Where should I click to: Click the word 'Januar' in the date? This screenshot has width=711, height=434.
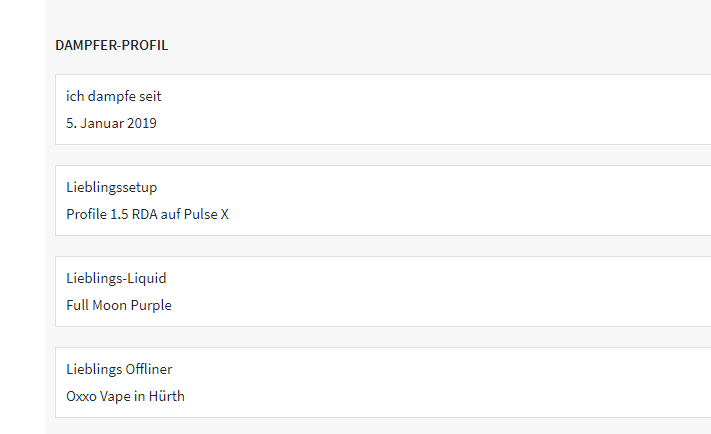click(101, 124)
